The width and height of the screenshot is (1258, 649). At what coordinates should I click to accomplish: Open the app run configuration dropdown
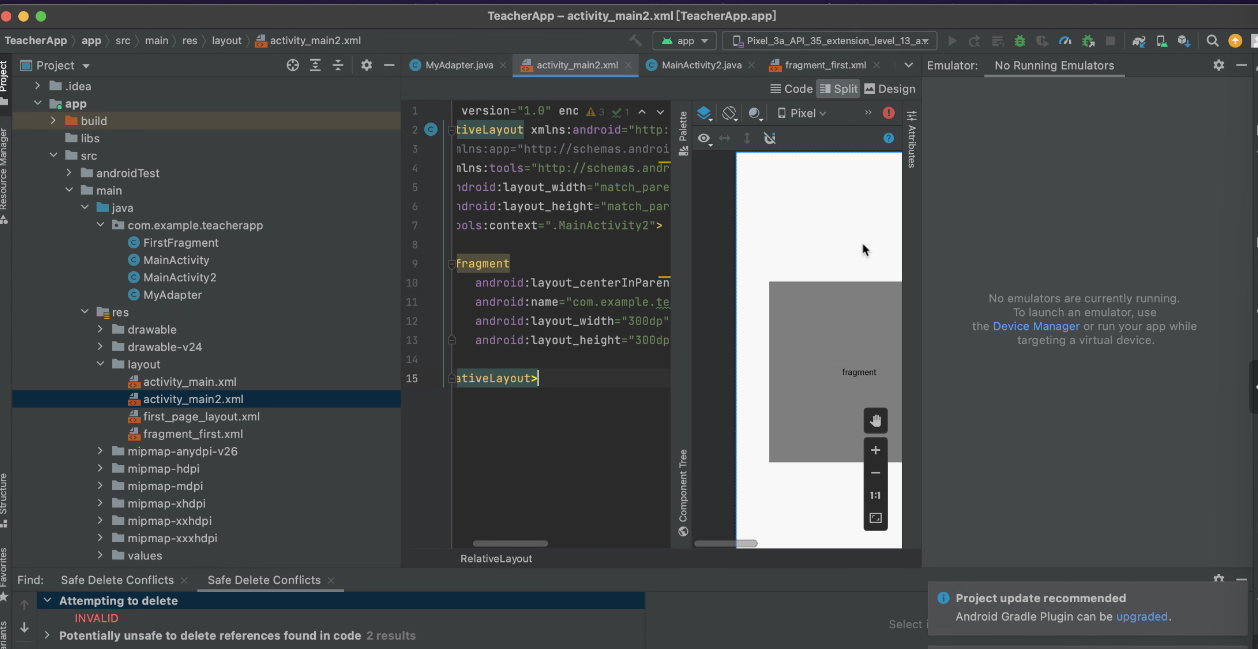[x=685, y=41]
